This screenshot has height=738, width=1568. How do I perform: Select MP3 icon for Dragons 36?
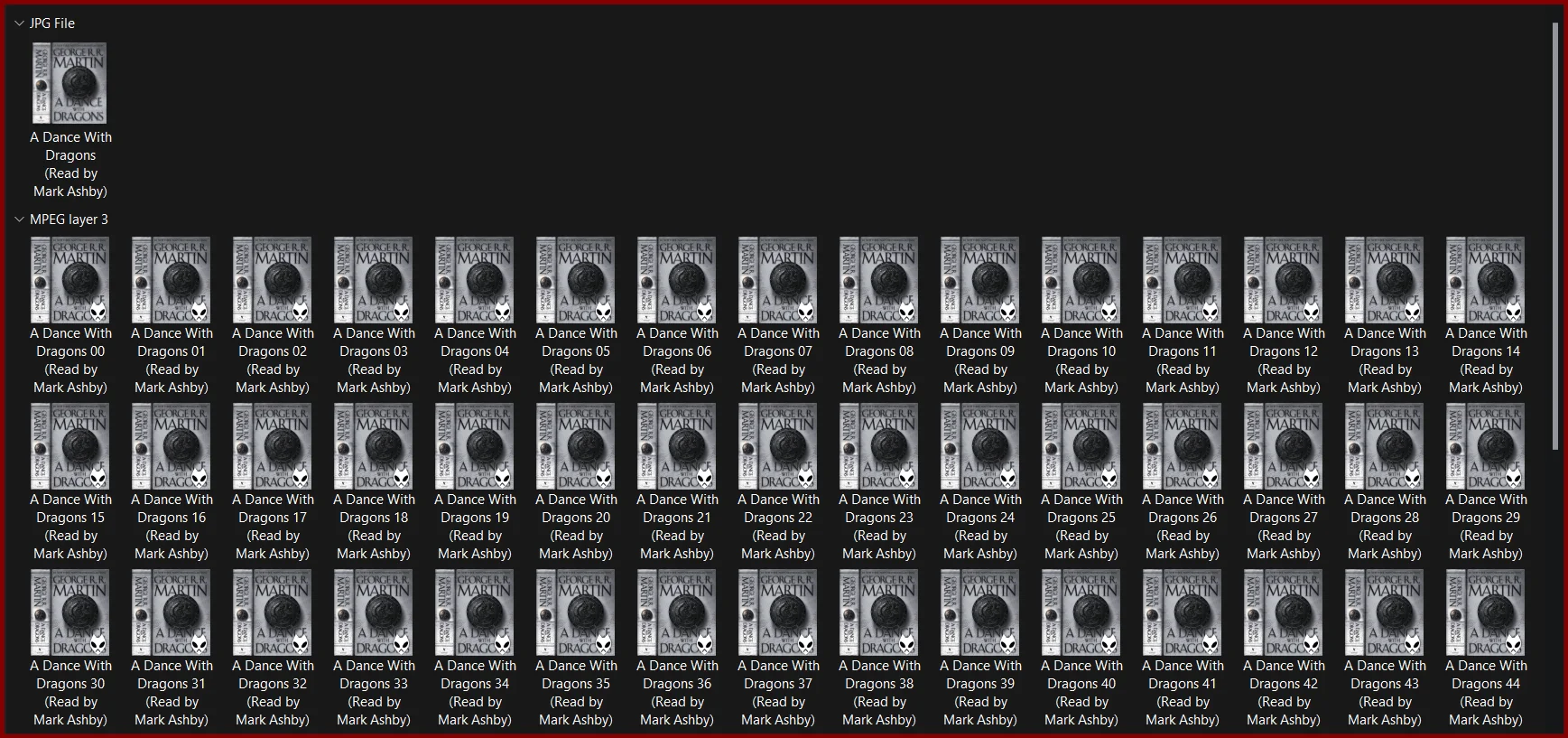(x=677, y=612)
